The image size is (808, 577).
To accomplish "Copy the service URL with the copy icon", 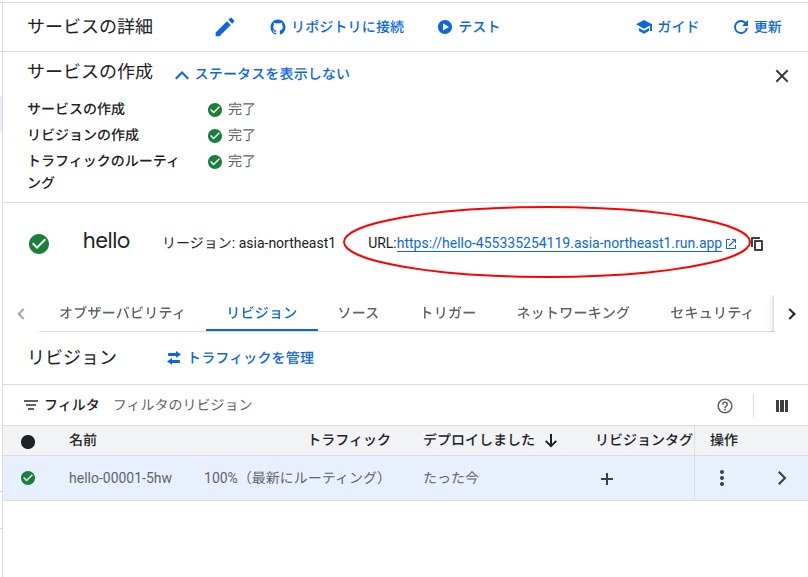I will point(757,244).
